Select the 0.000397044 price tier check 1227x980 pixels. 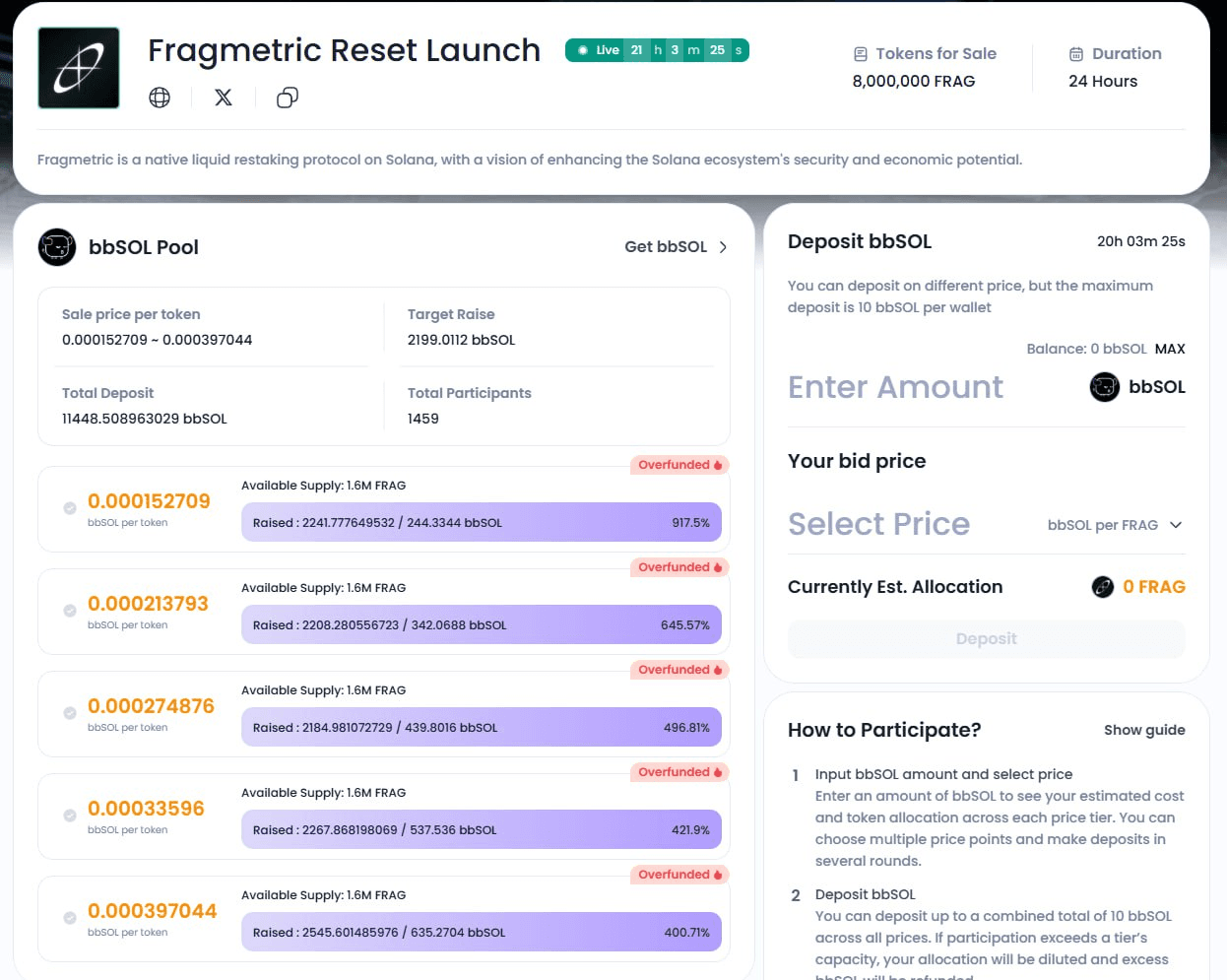(70, 918)
